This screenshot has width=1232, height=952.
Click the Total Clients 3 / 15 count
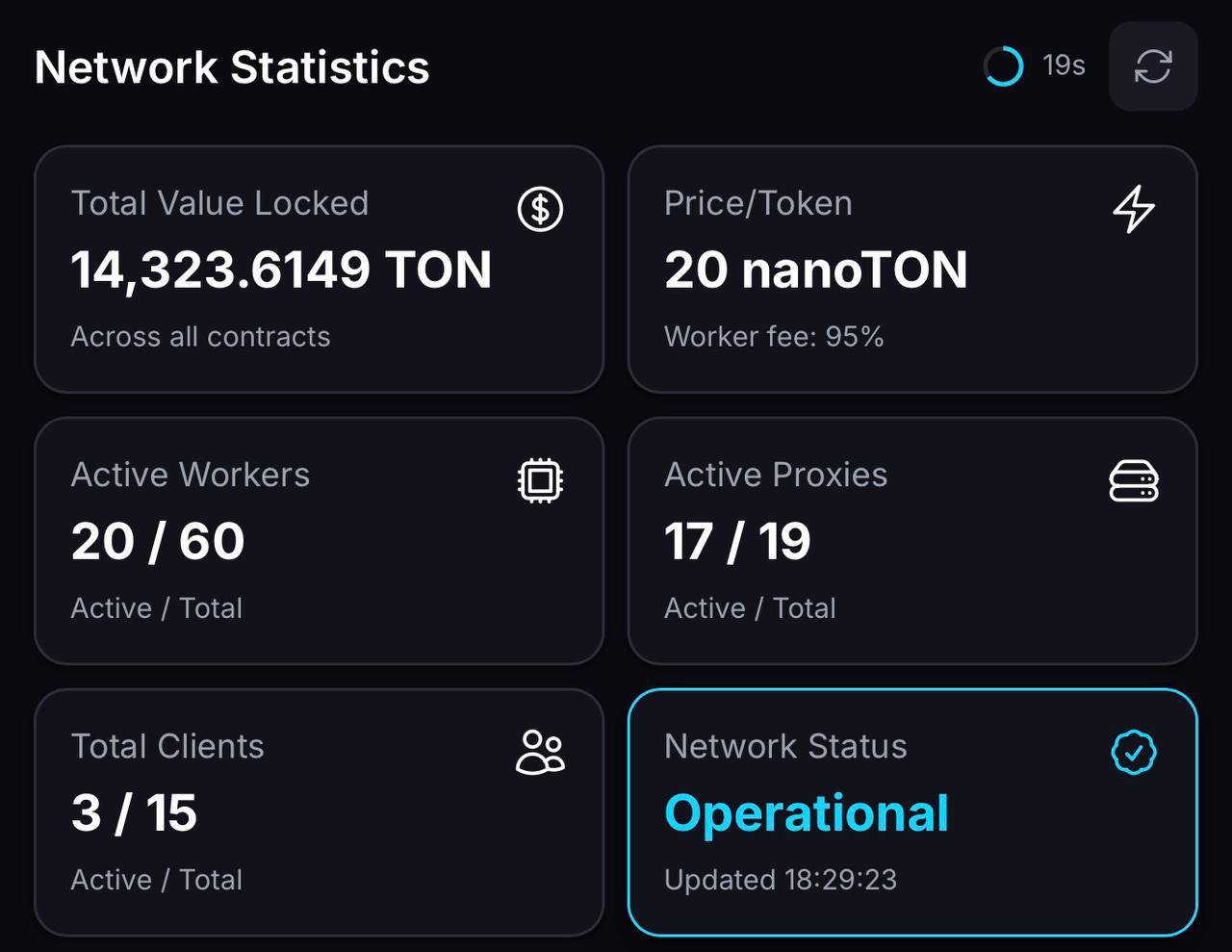(134, 812)
